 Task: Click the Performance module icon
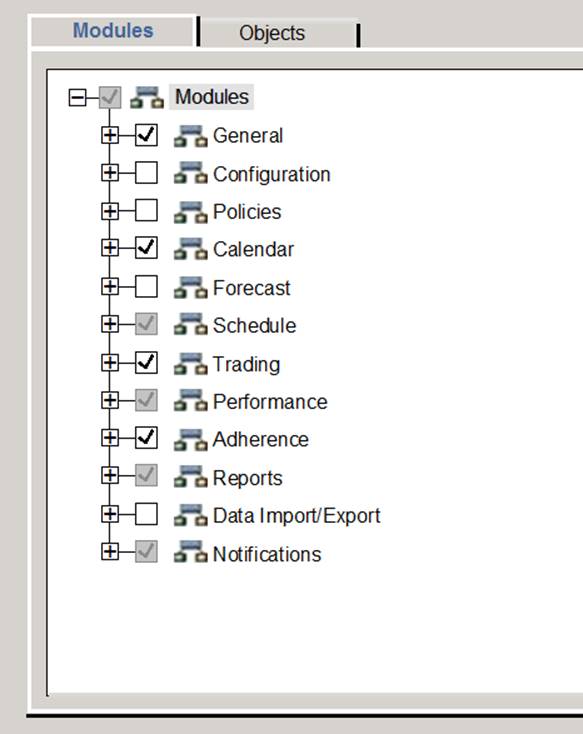pyautogui.click(x=191, y=401)
